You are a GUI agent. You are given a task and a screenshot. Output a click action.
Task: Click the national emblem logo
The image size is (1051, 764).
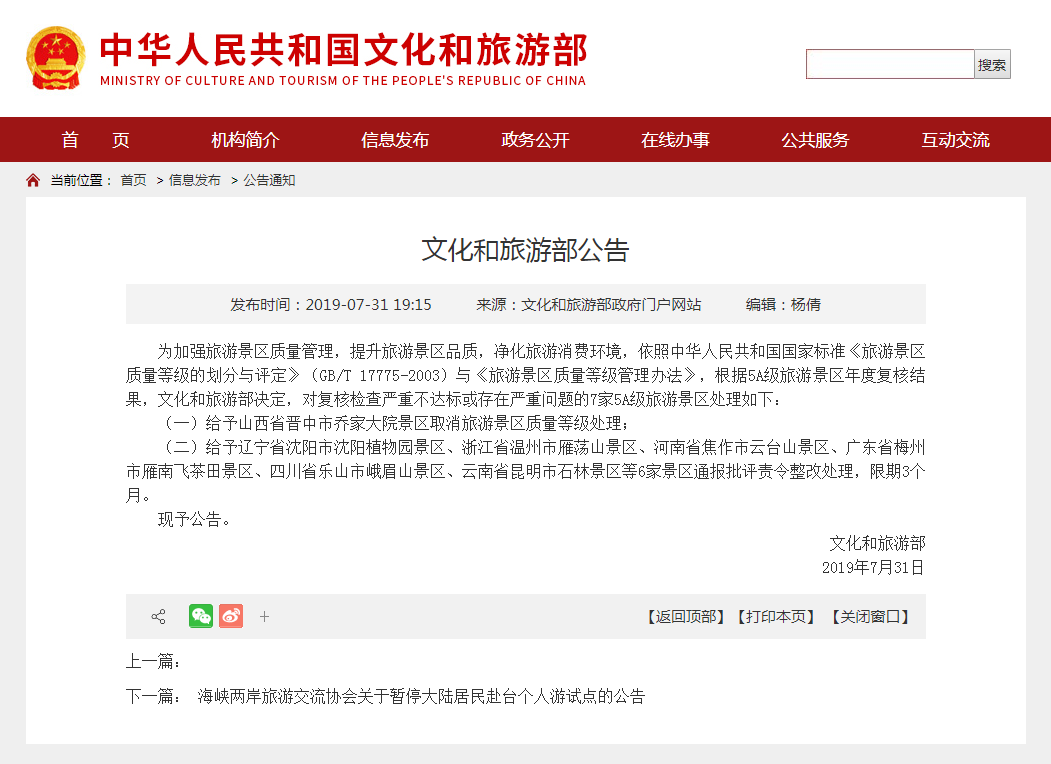[56, 58]
